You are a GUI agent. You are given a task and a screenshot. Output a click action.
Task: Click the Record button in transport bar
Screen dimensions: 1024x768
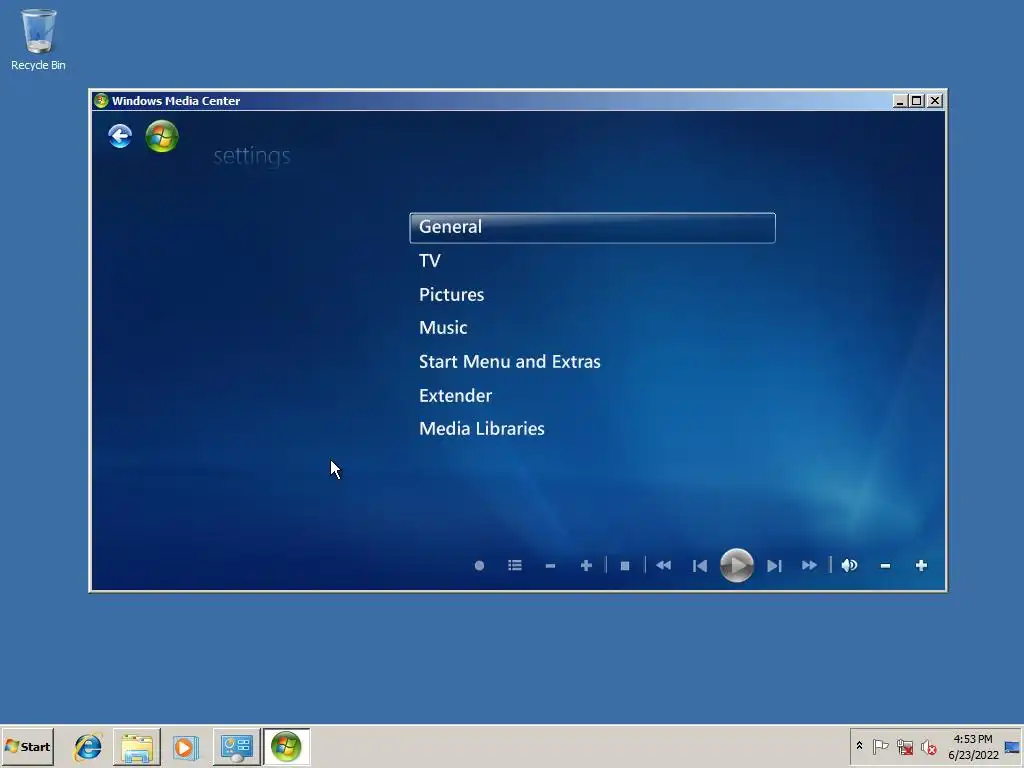point(479,566)
